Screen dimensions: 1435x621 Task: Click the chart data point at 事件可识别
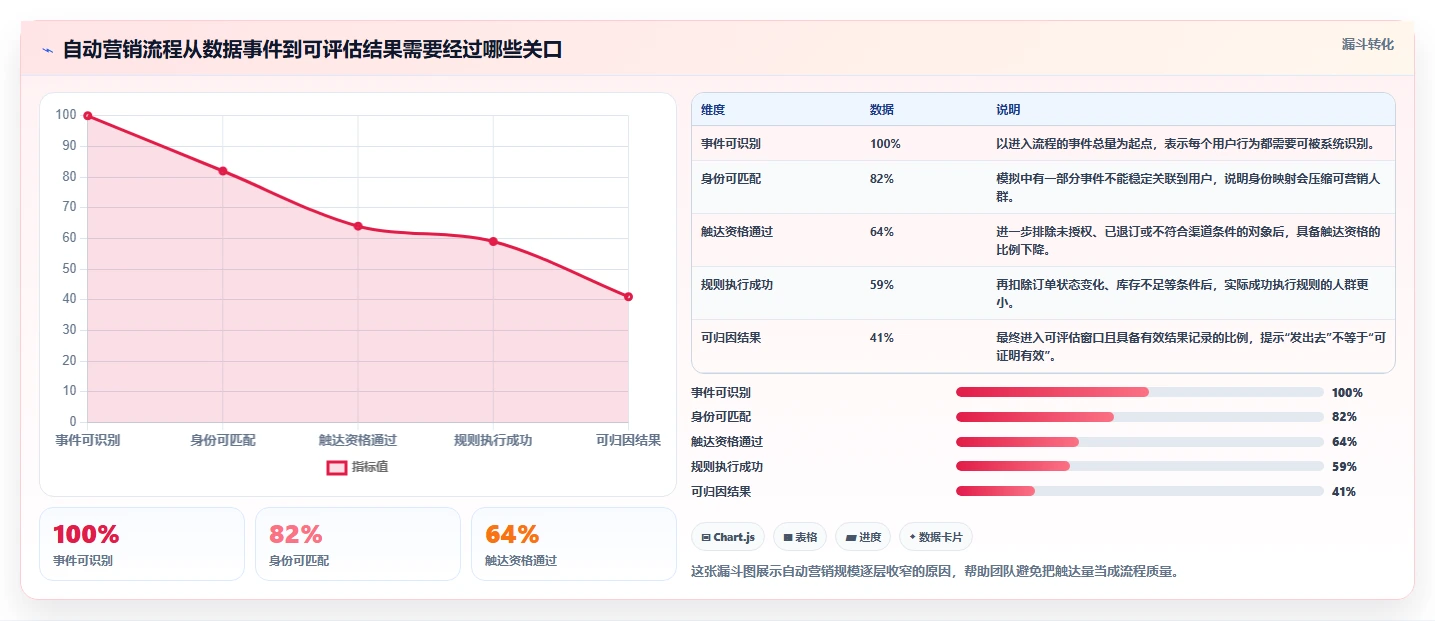point(88,116)
